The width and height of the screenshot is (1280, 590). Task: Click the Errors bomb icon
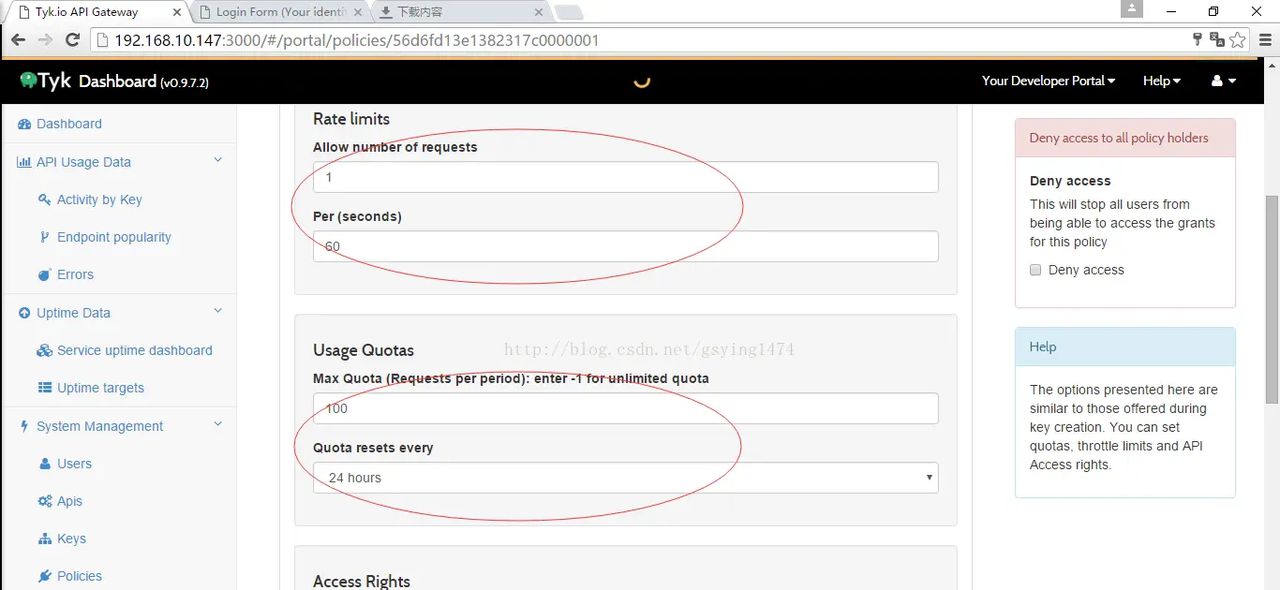(44, 275)
